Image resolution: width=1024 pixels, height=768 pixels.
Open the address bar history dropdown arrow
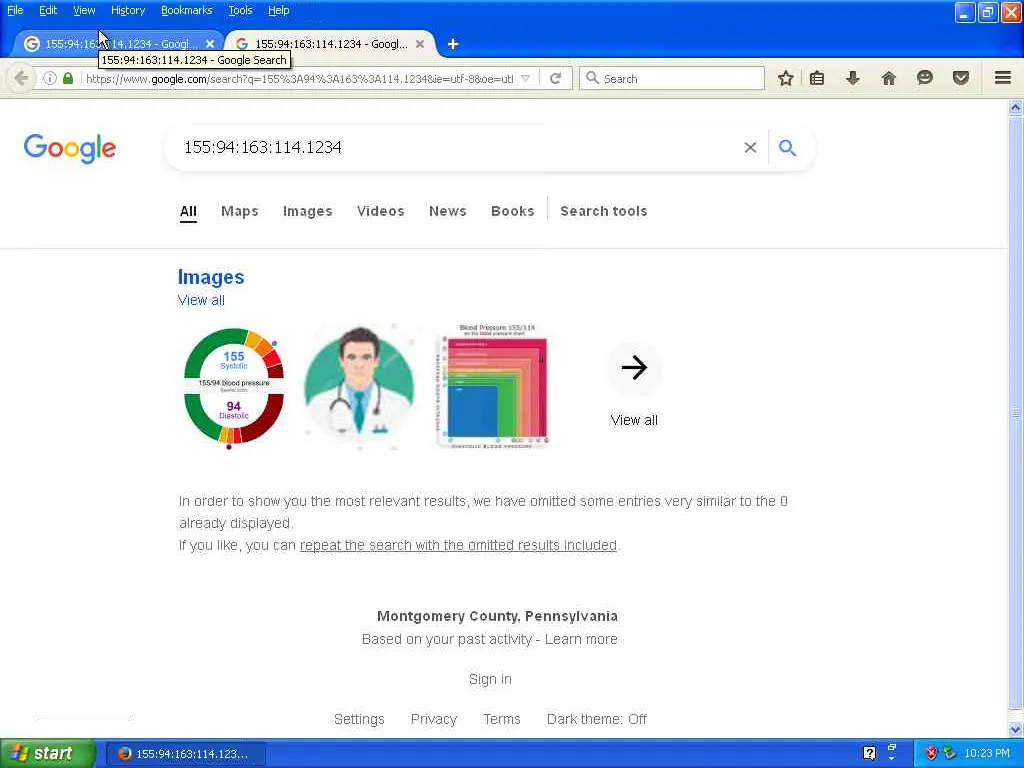tap(525, 78)
